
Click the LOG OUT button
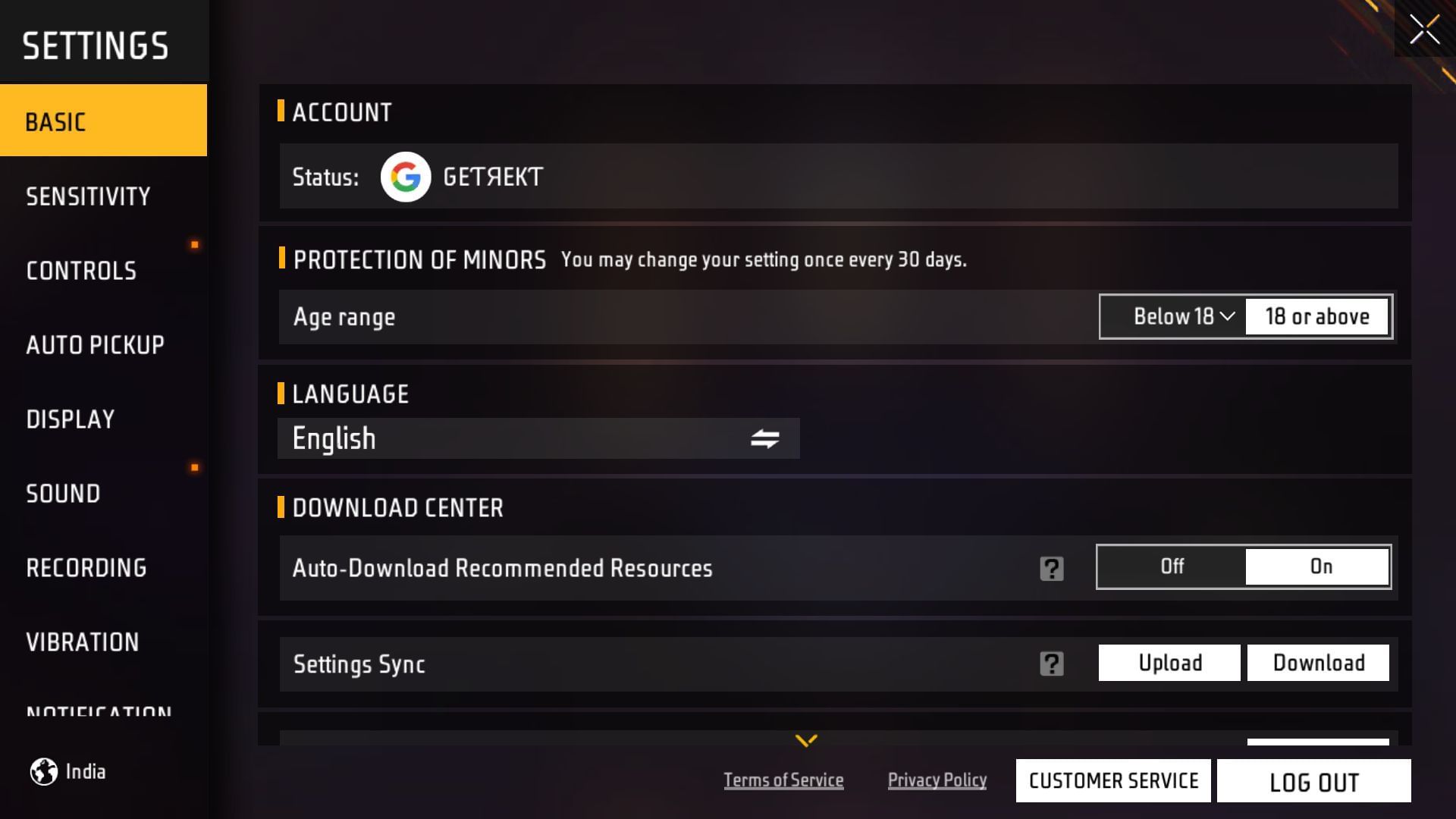1313,780
